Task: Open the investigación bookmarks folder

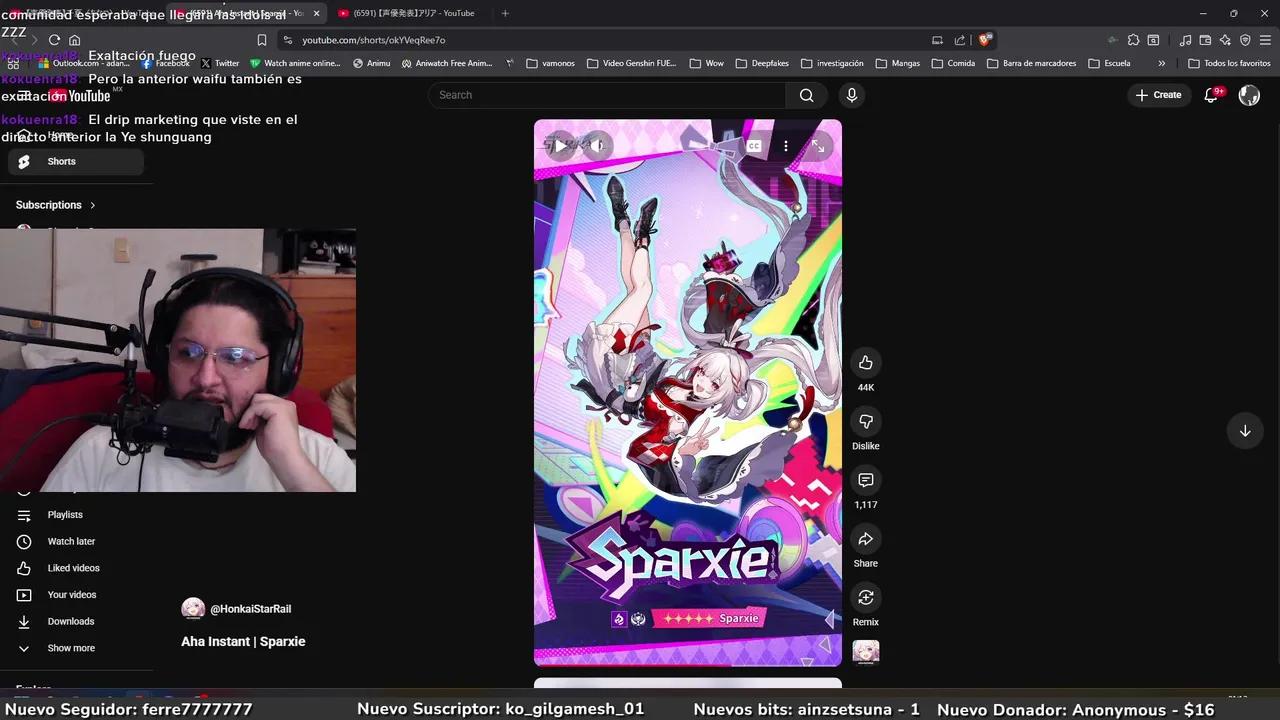Action: pos(832,63)
